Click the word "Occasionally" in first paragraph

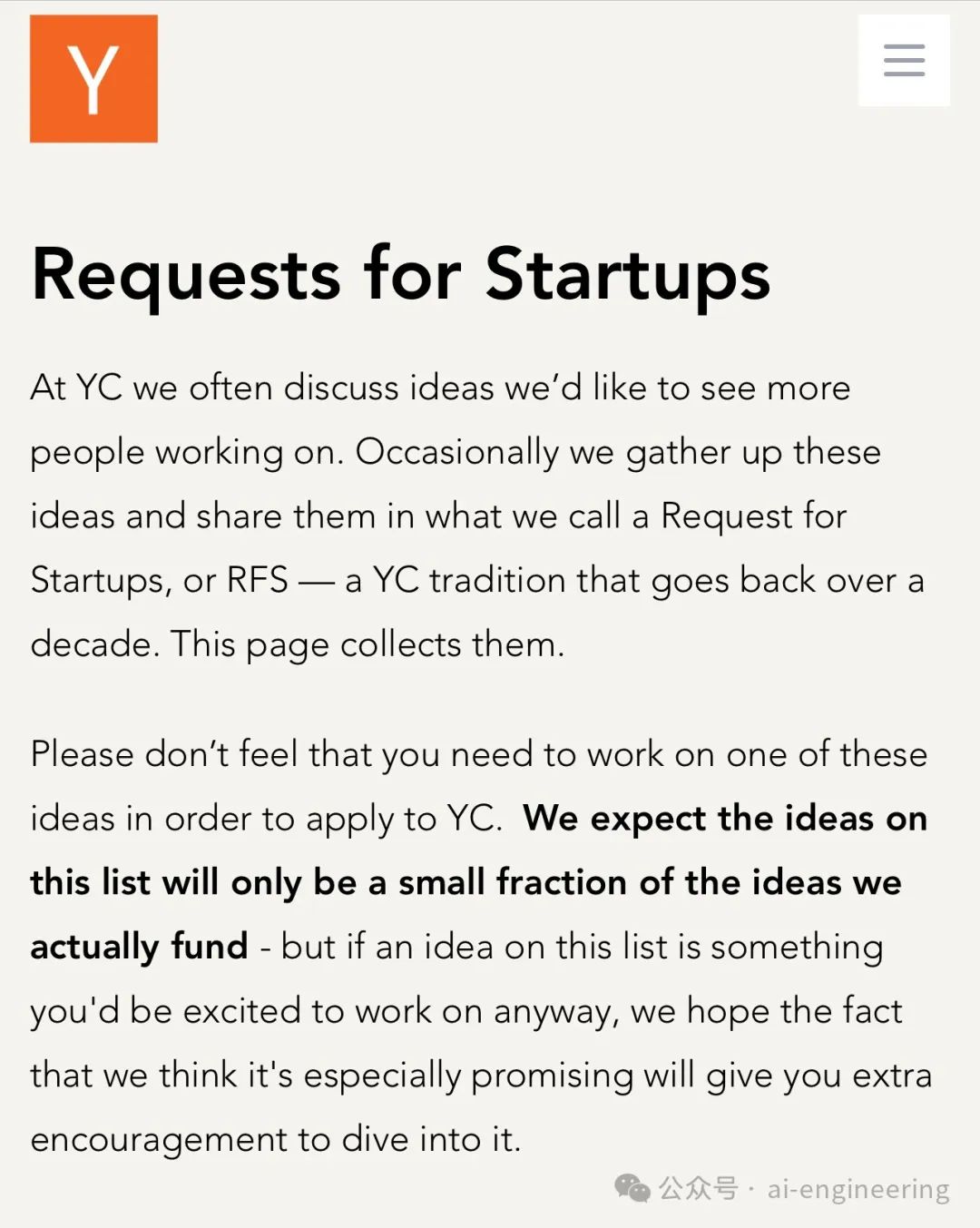tap(456, 452)
